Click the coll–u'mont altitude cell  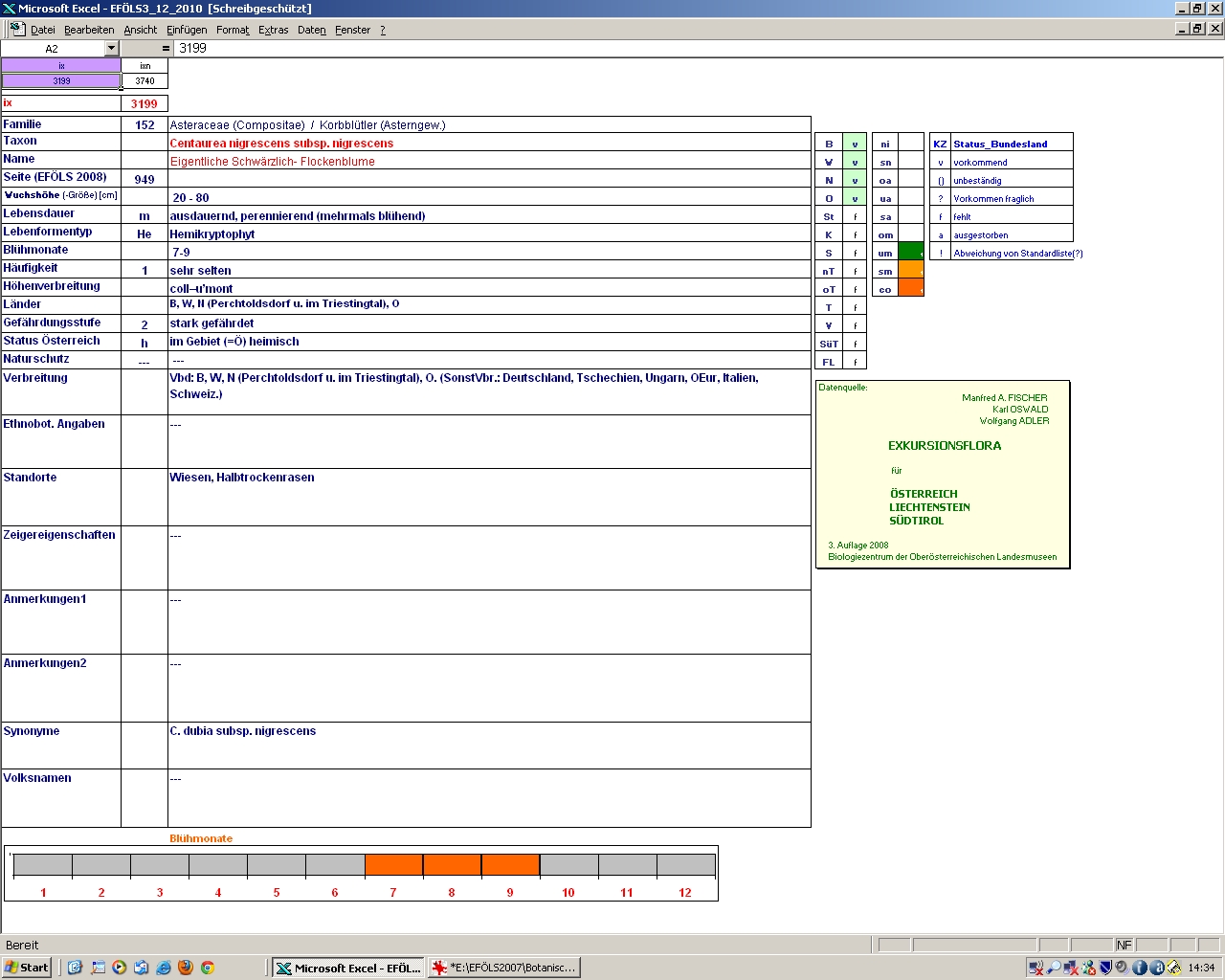pyautogui.click(x=489, y=288)
